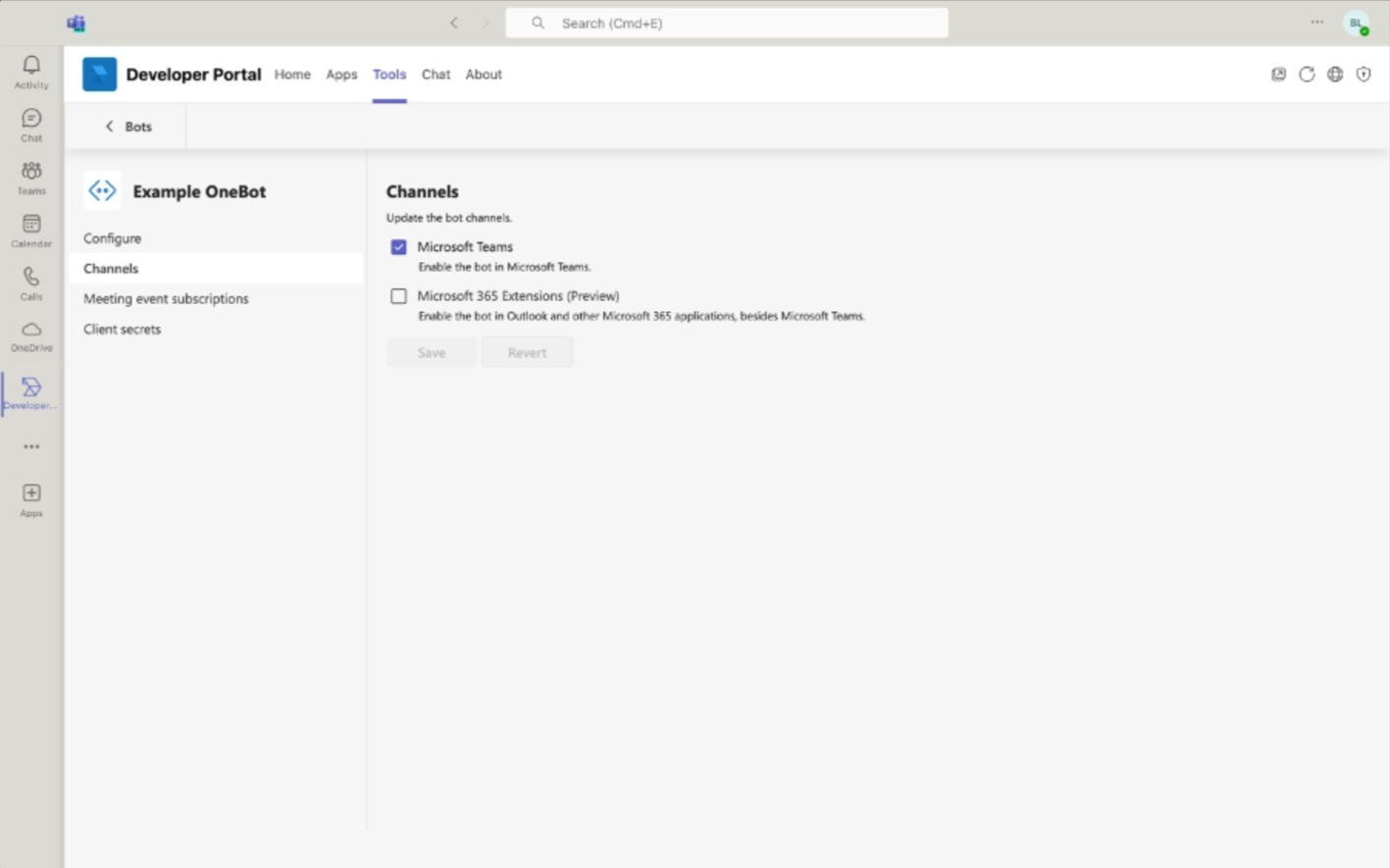Image resolution: width=1390 pixels, height=868 pixels.
Task: Navigate forward using the title bar arrow
Action: [486, 23]
